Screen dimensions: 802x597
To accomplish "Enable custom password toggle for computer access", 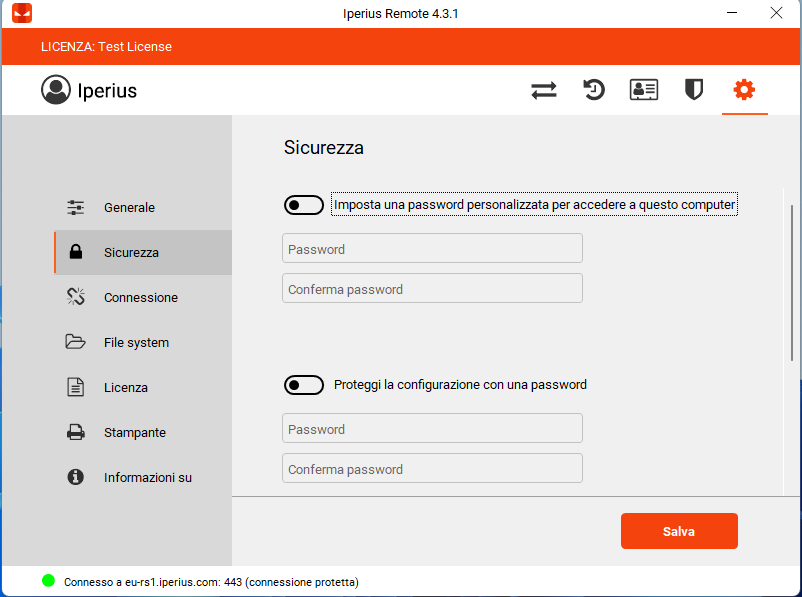I will point(304,205).
